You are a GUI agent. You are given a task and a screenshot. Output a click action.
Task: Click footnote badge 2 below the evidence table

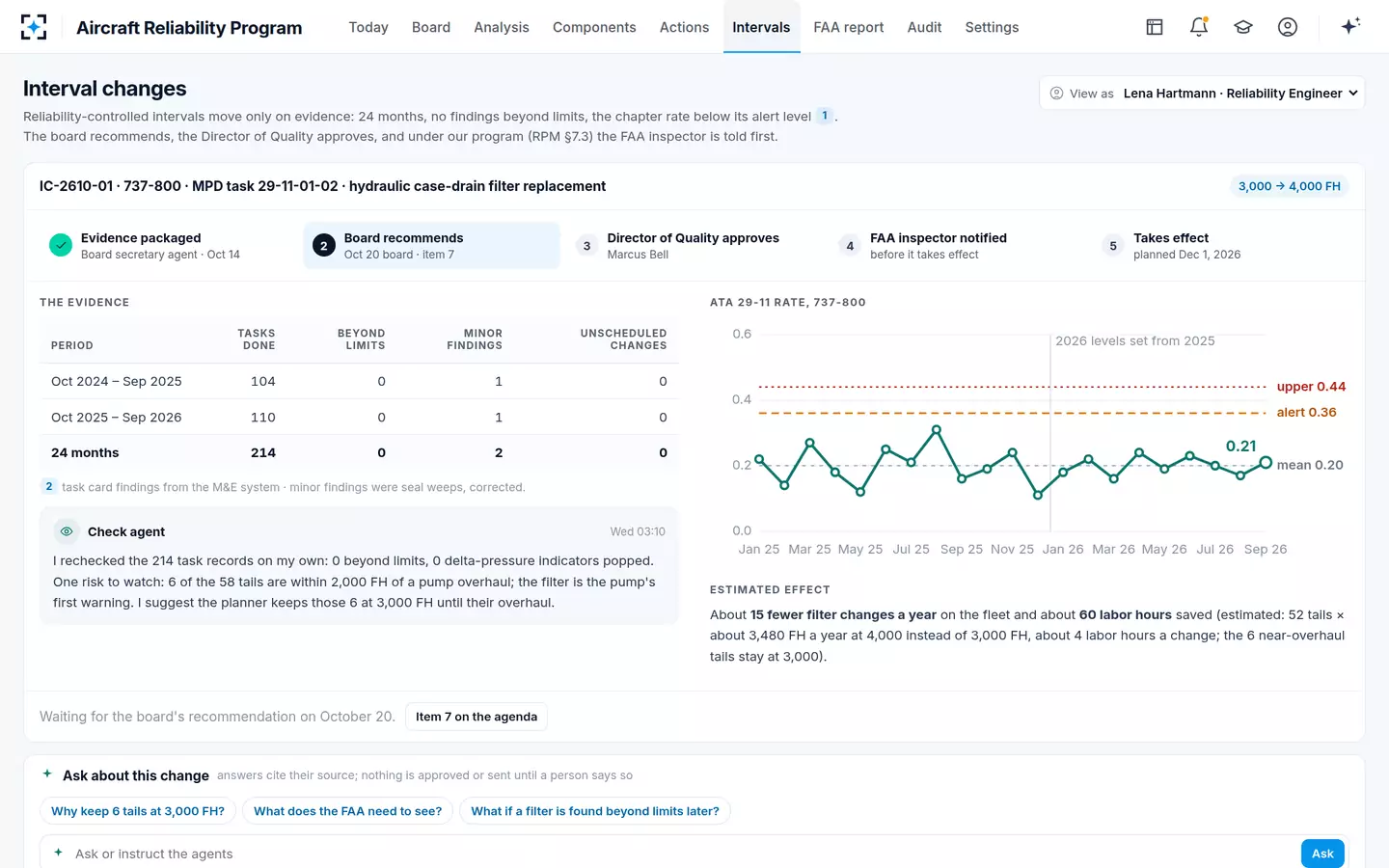point(49,487)
